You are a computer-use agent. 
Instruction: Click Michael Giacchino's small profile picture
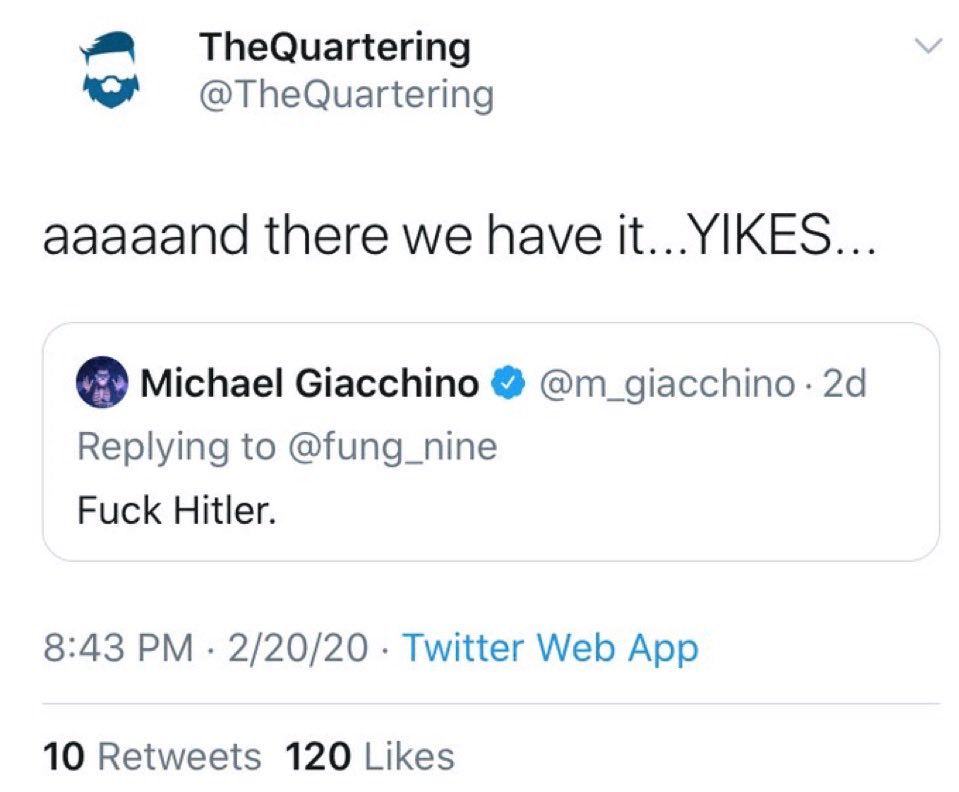coord(101,385)
